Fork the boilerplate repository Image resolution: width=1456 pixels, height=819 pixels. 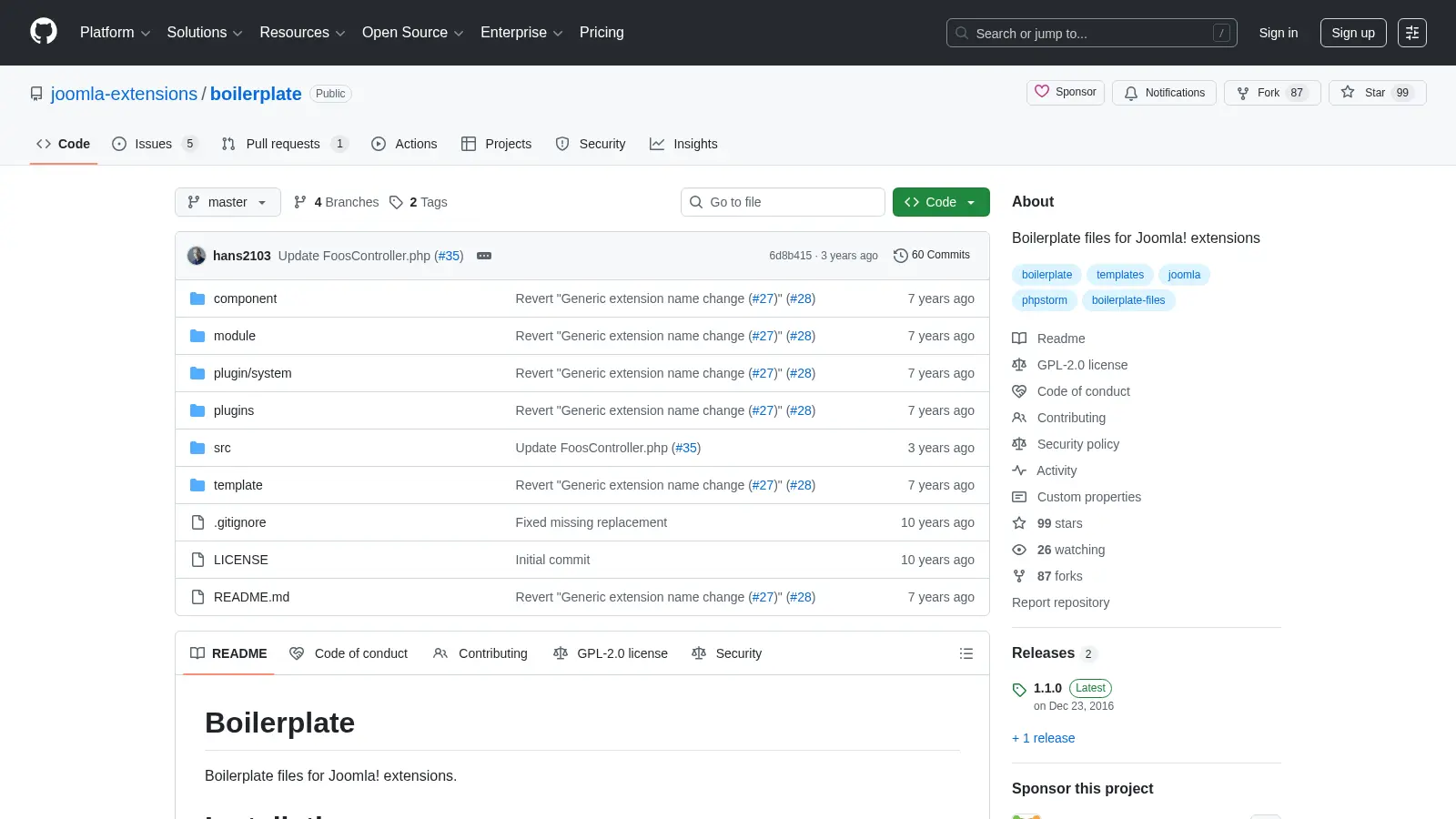pyautogui.click(x=1272, y=93)
